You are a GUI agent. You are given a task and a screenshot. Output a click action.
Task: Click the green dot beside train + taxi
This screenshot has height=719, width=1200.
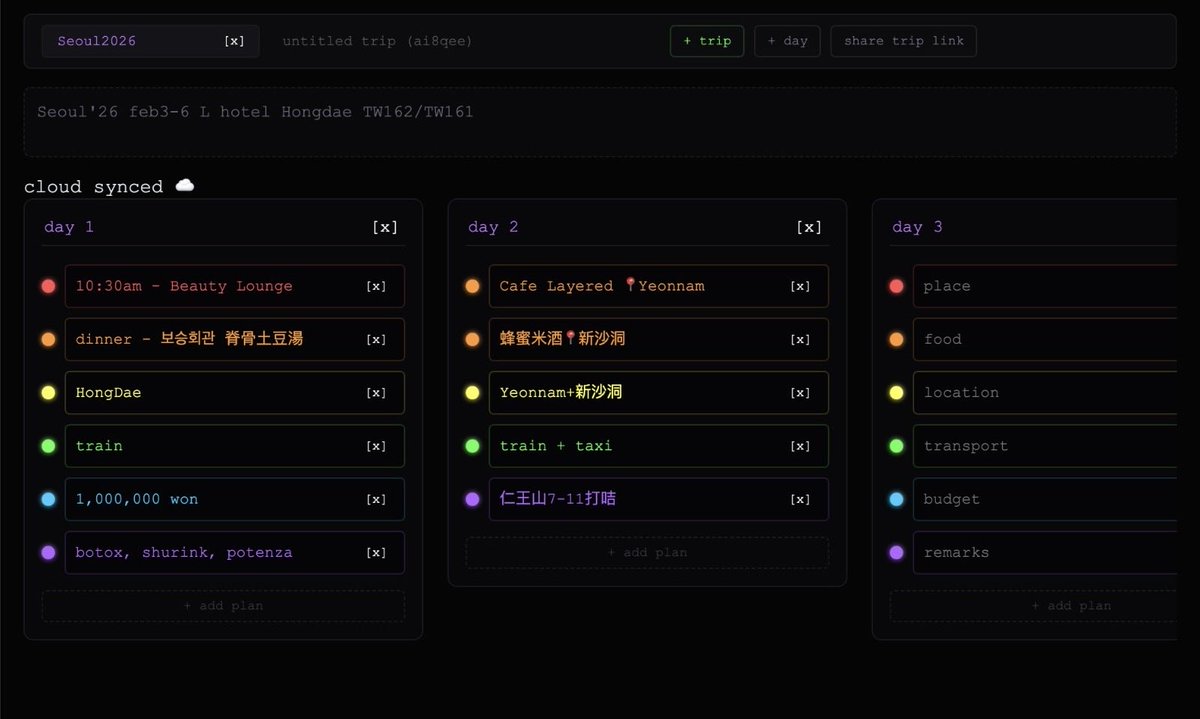point(472,446)
